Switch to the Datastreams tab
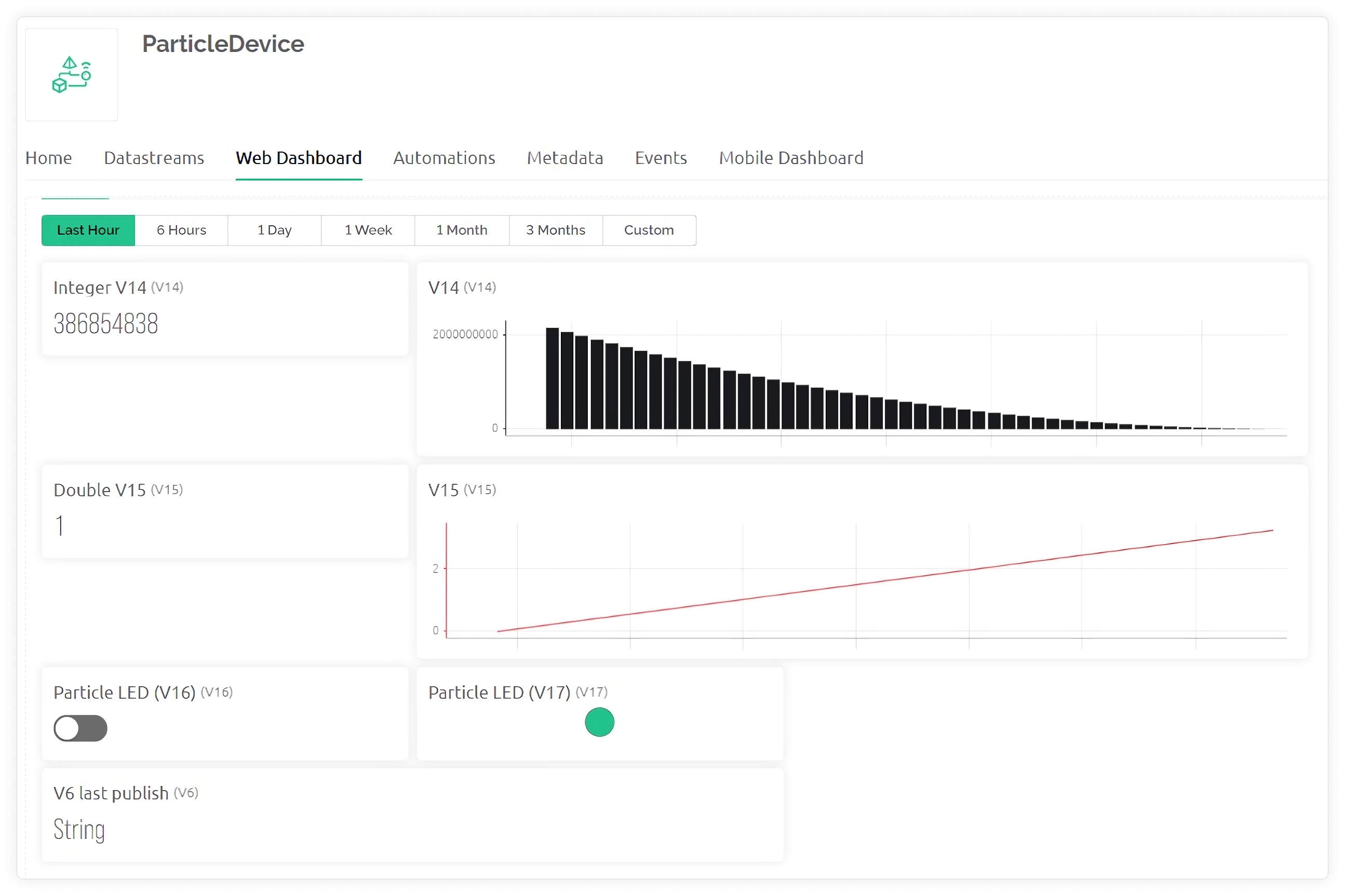1345x896 pixels. point(153,157)
